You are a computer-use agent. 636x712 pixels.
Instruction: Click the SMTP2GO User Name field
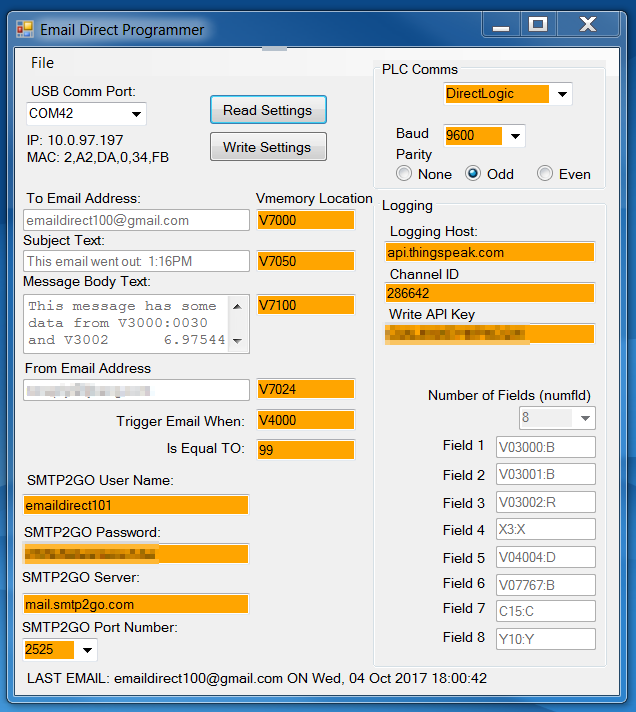[136, 505]
